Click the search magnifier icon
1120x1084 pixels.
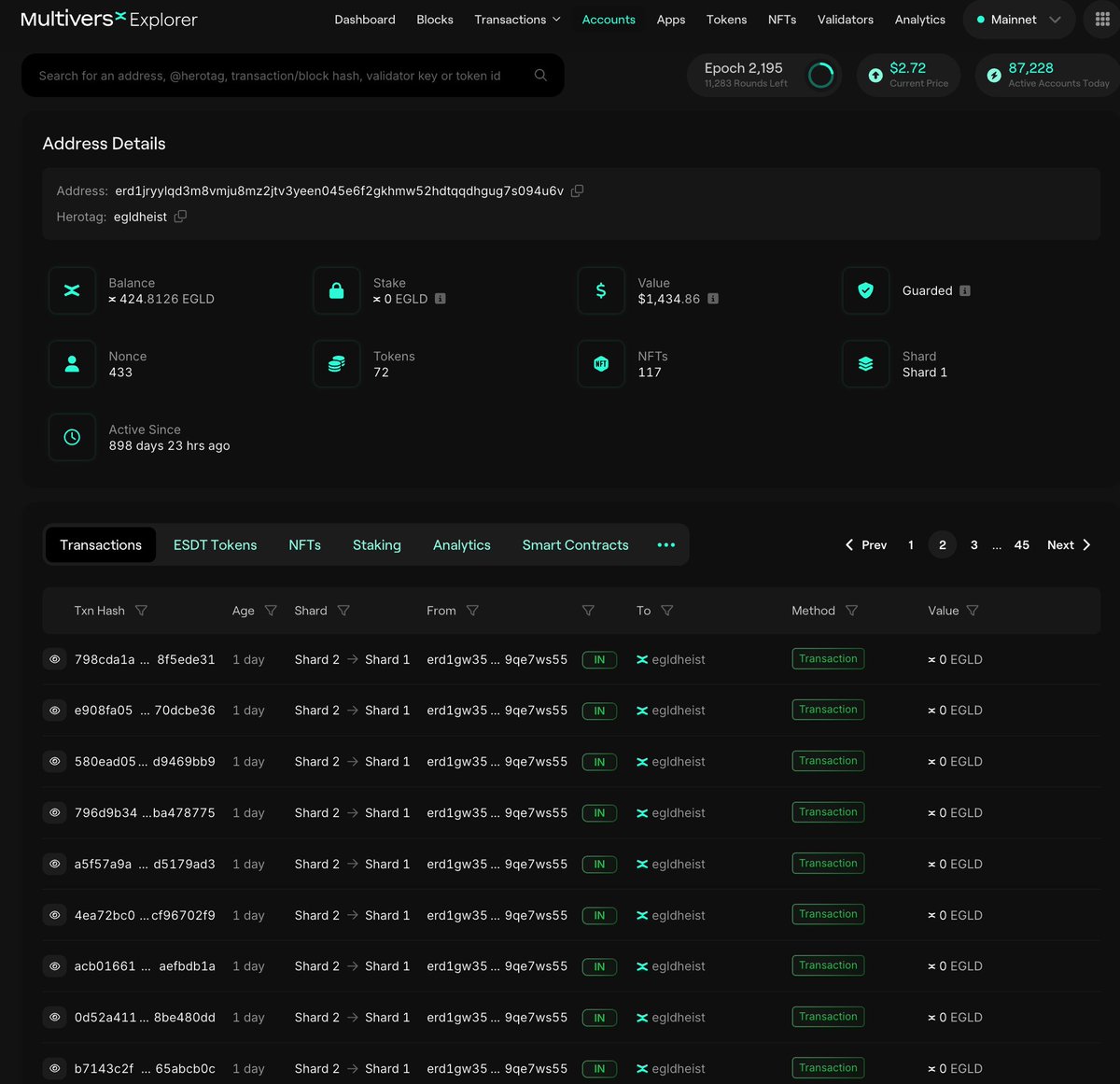pyautogui.click(x=540, y=75)
